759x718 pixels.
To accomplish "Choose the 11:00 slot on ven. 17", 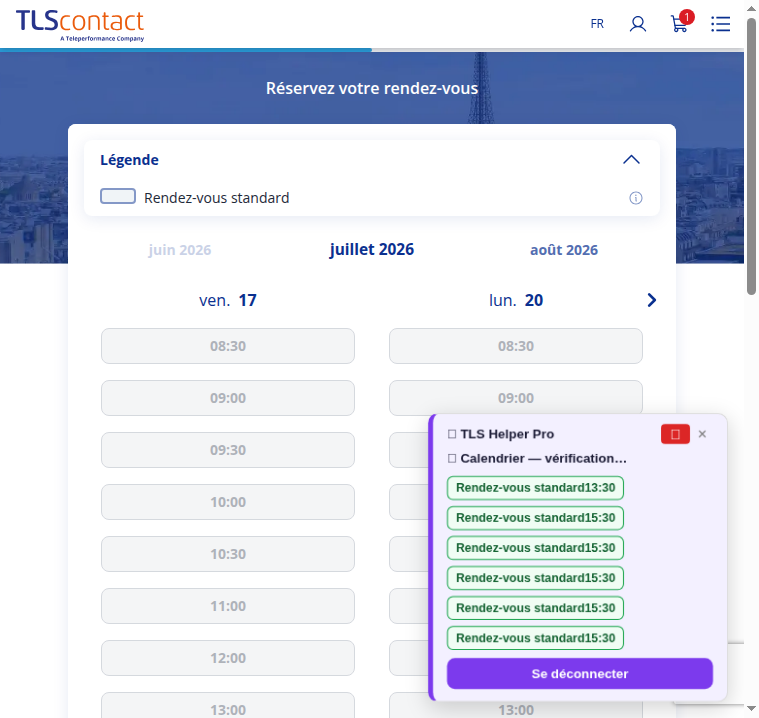I will pyautogui.click(x=228, y=606).
